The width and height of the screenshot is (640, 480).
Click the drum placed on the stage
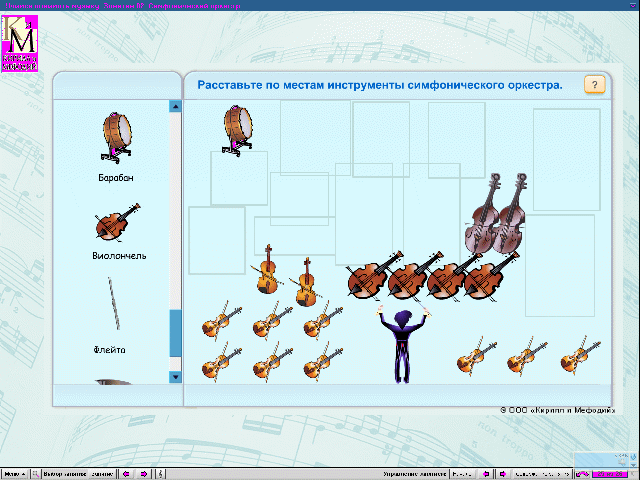pyautogui.click(x=238, y=128)
